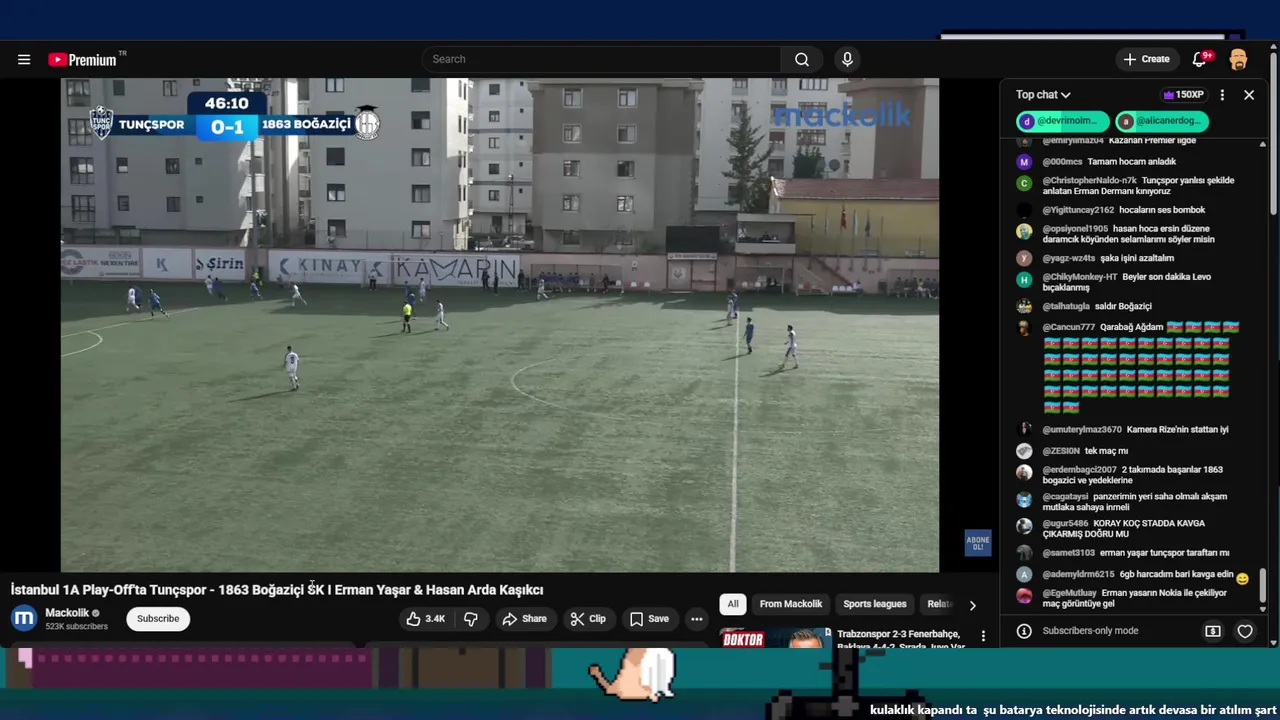This screenshot has height=720, width=1280.
Task: Click the search magnifier button
Action: point(802,59)
